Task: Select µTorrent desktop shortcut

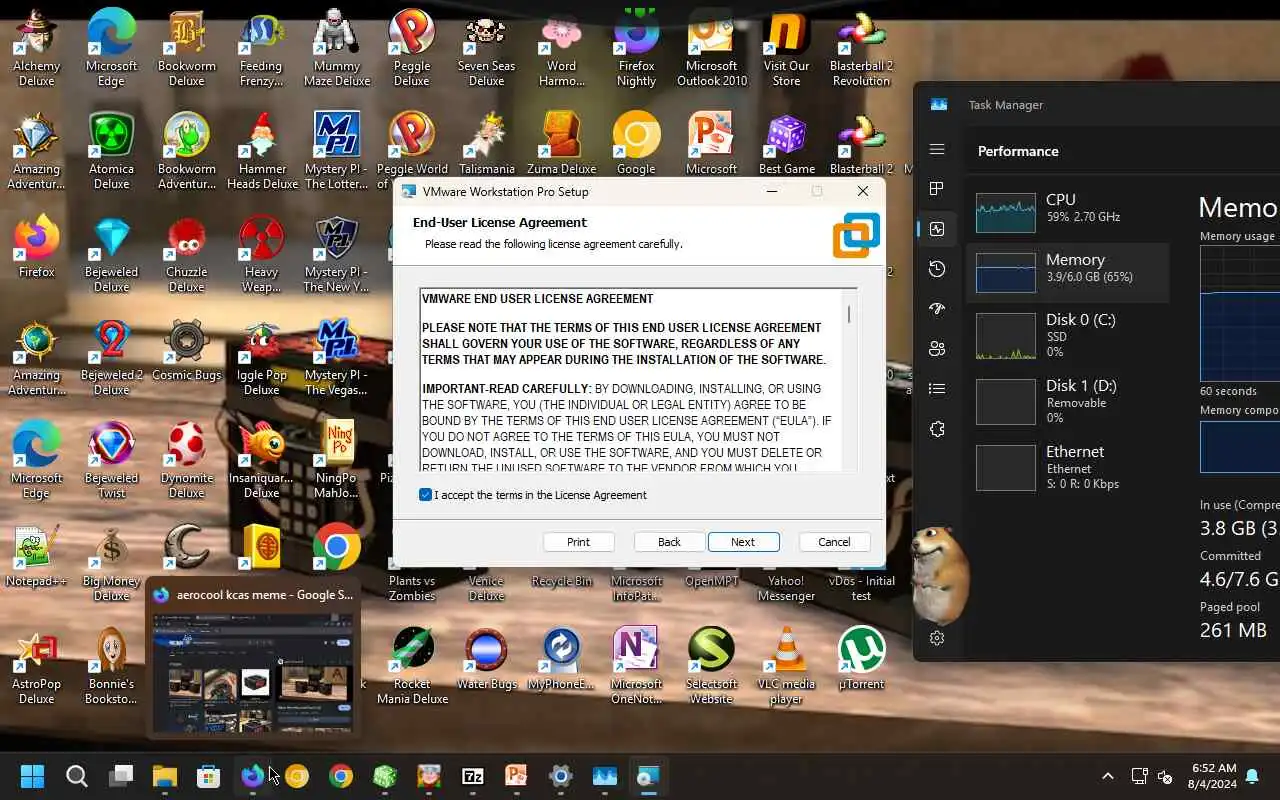Action: coord(861,658)
